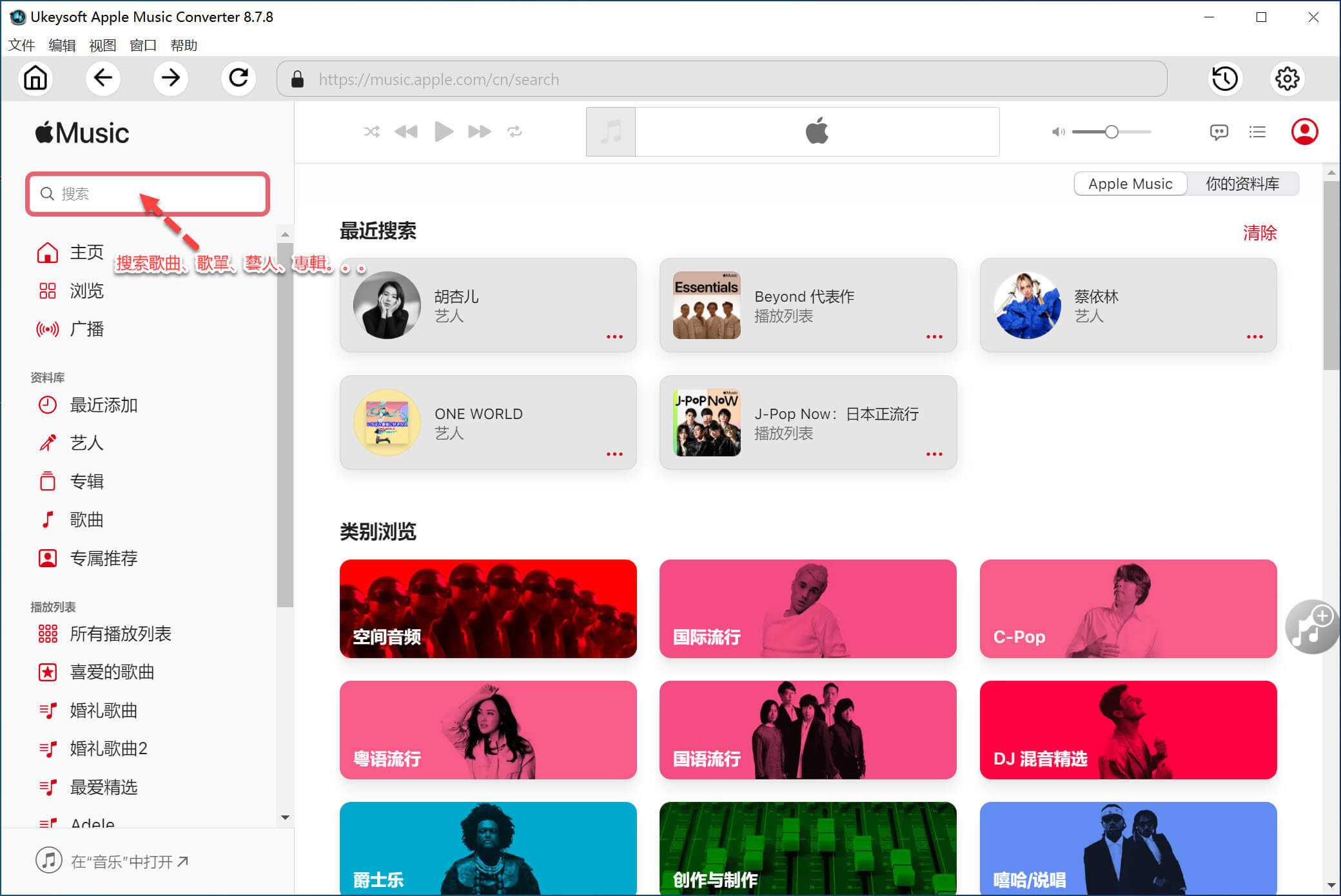Select the 歌曲 (Songs) icon
Screen dimensions: 1341x896
pyautogui.click(x=47, y=519)
